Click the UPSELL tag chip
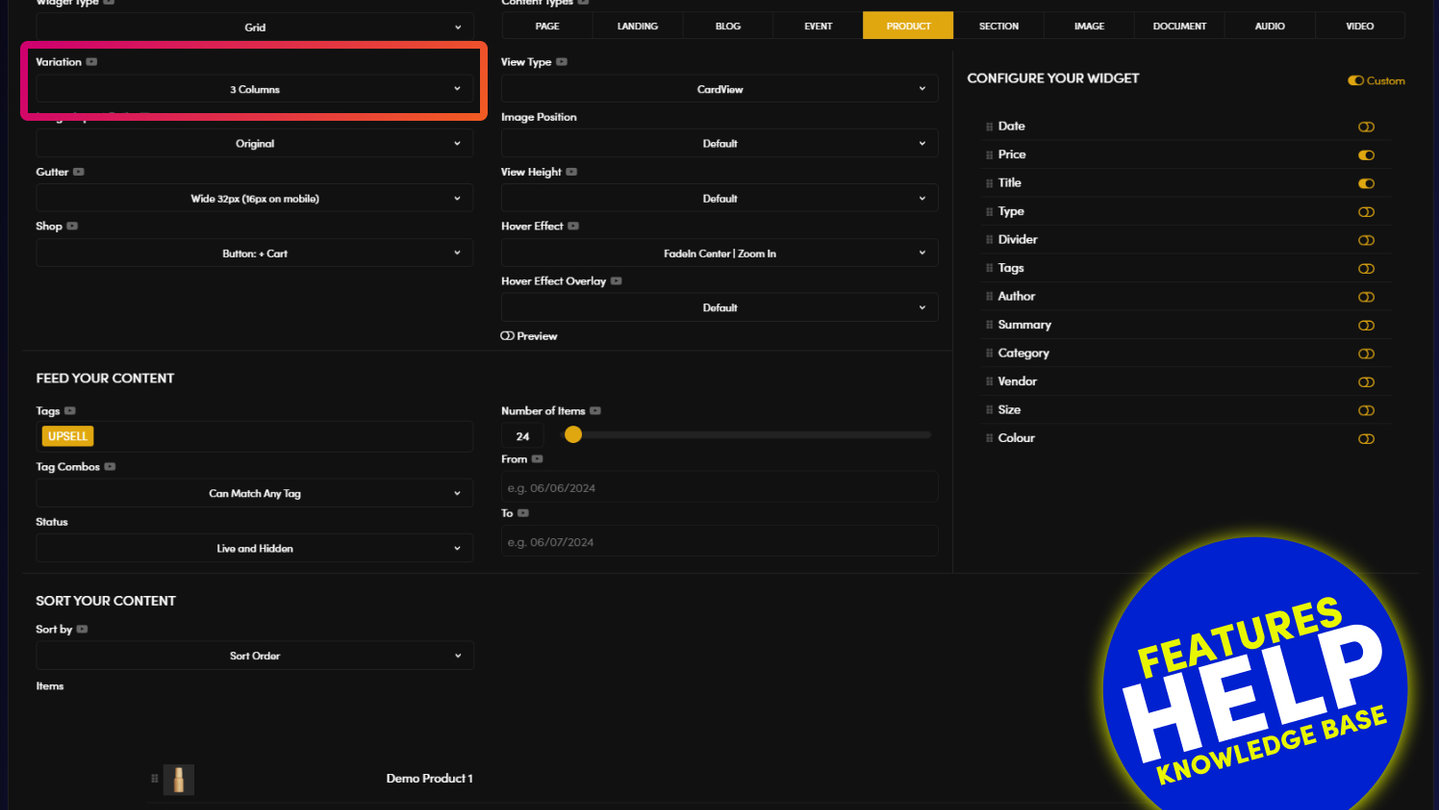 click(x=68, y=436)
